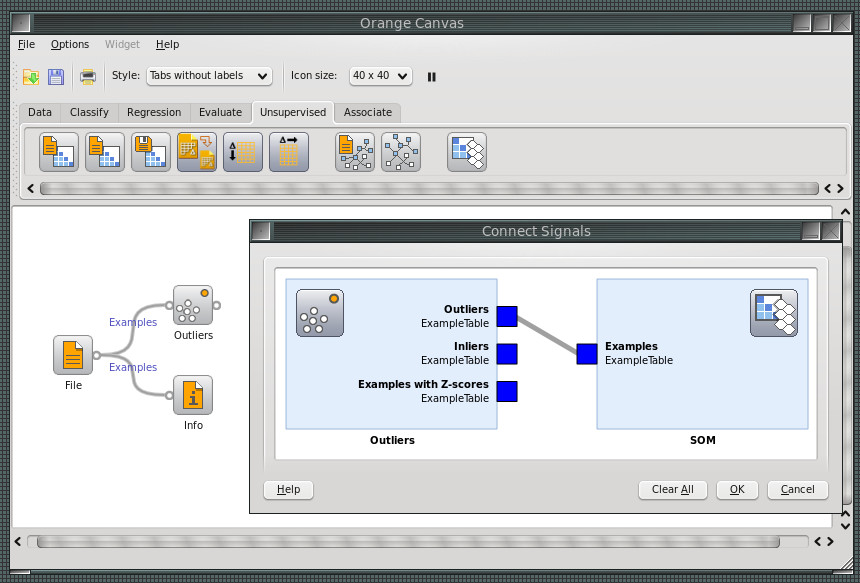Viewport: 860px width, 583px height.
Task: Select the SOM widget in widget toolbar
Action: coord(467,152)
